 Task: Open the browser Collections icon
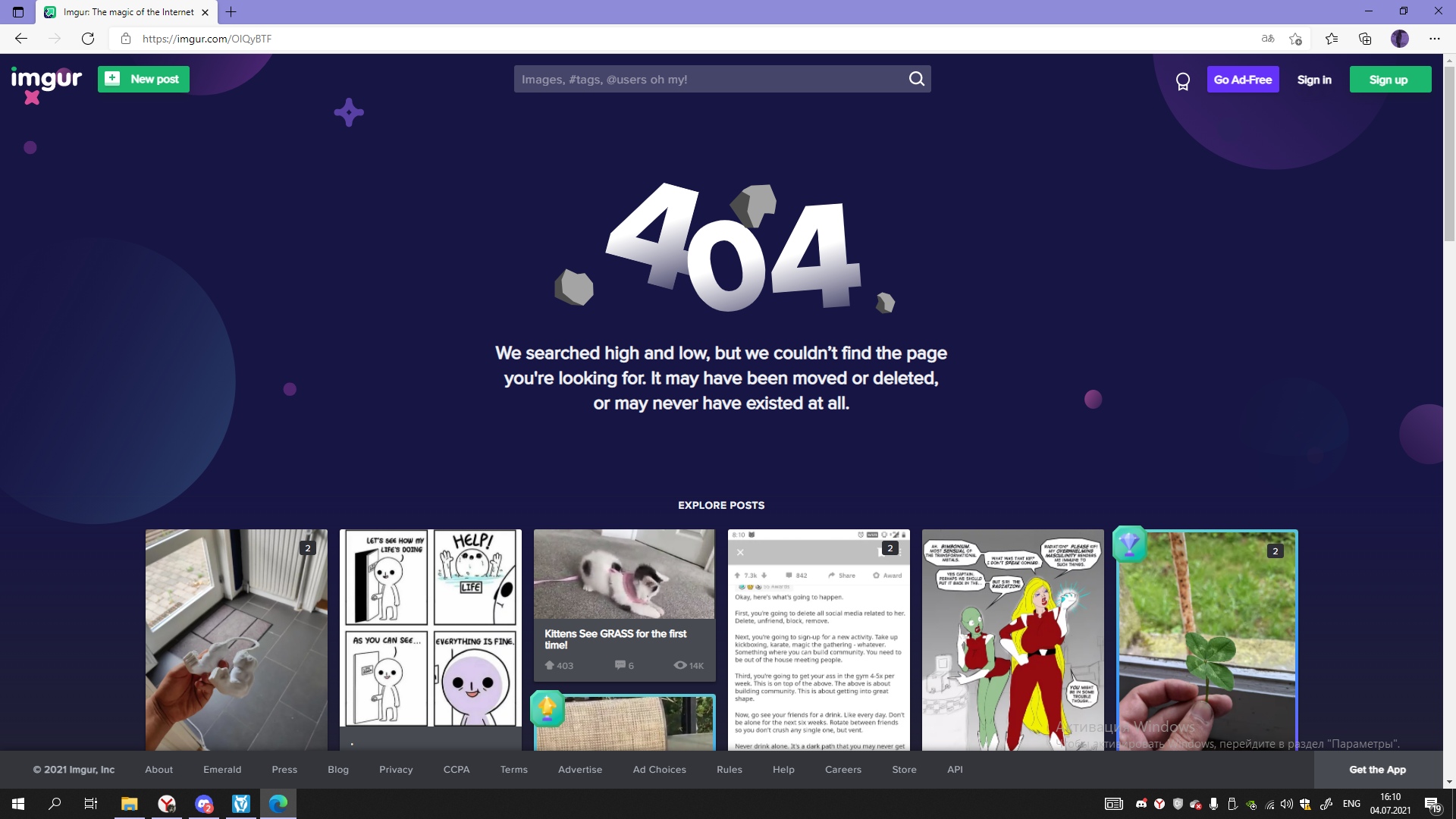[x=1365, y=39]
